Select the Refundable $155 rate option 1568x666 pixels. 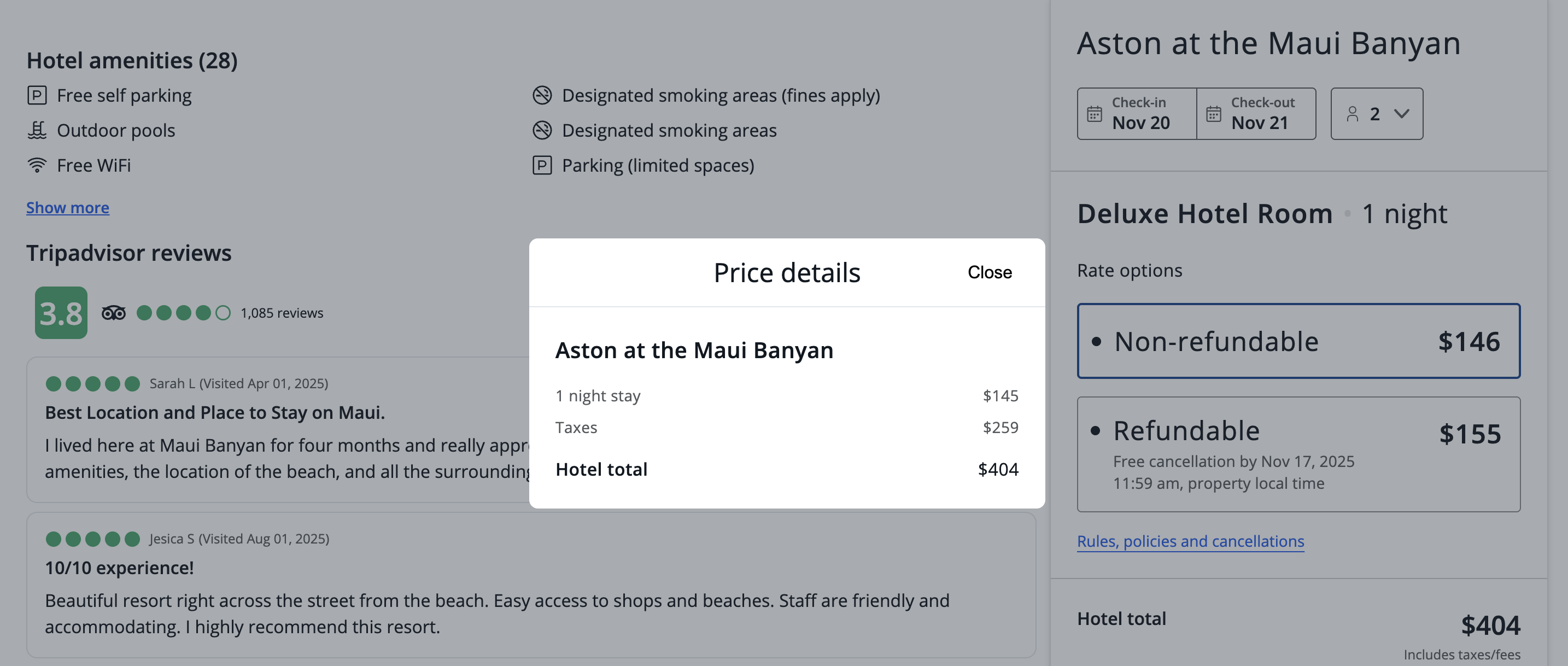point(1298,453)
